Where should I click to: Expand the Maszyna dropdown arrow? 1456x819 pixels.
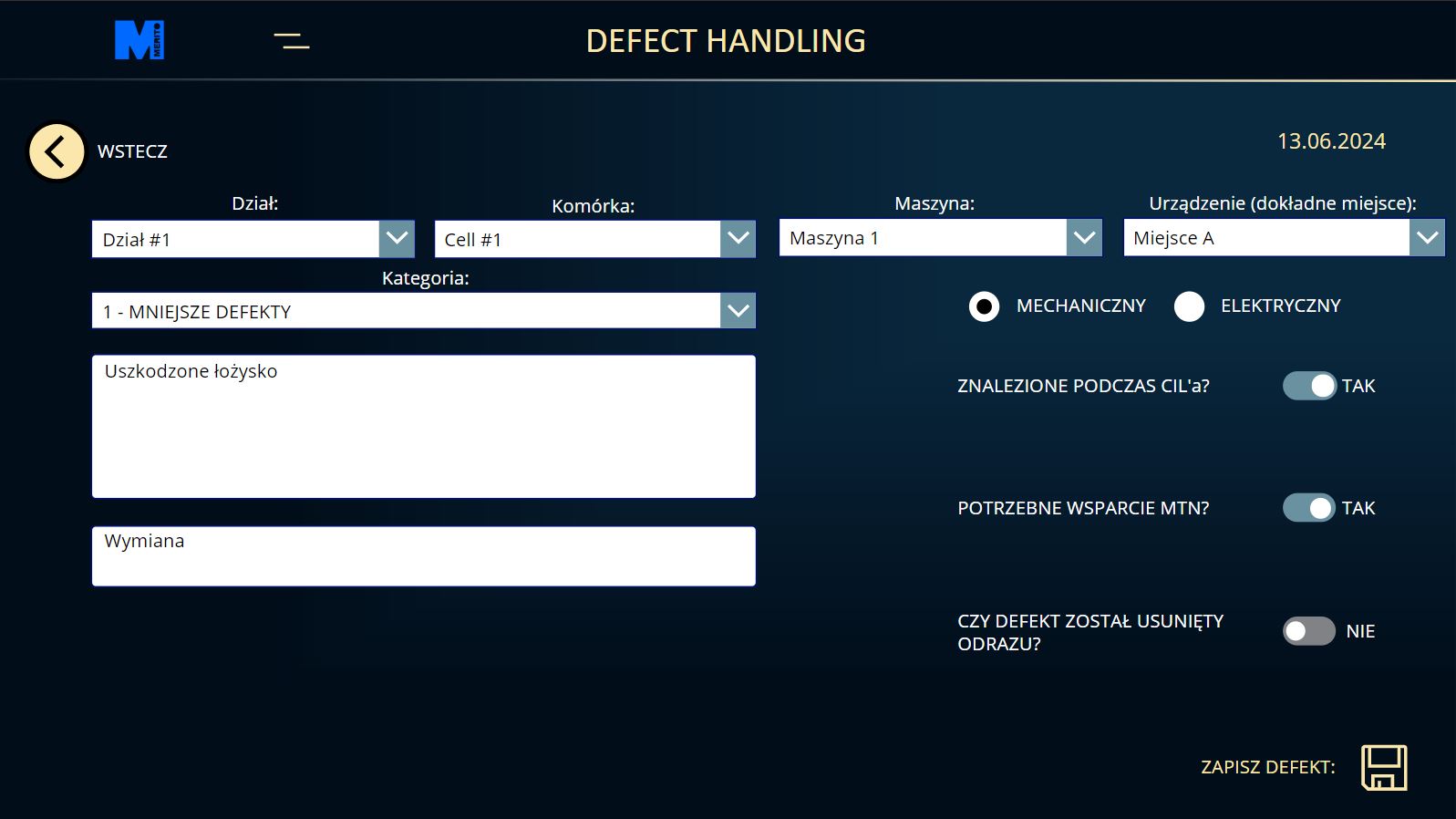click(x=1084, y=238)
